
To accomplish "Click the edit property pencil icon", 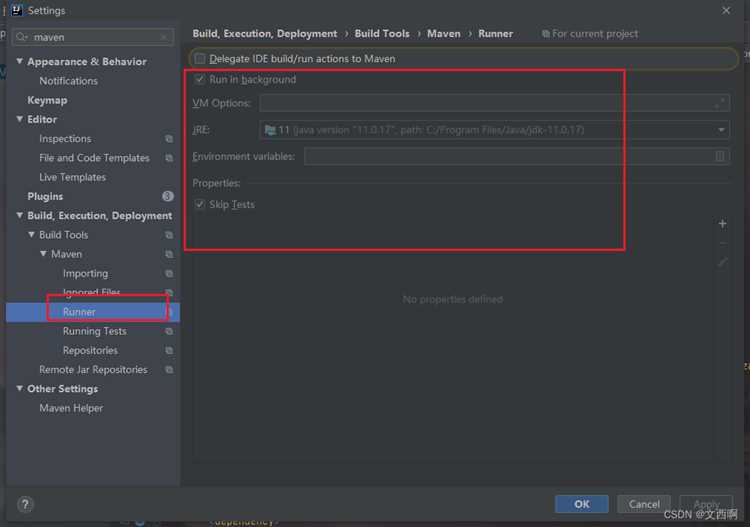I will pyautogui.click(x=722, y=262).
